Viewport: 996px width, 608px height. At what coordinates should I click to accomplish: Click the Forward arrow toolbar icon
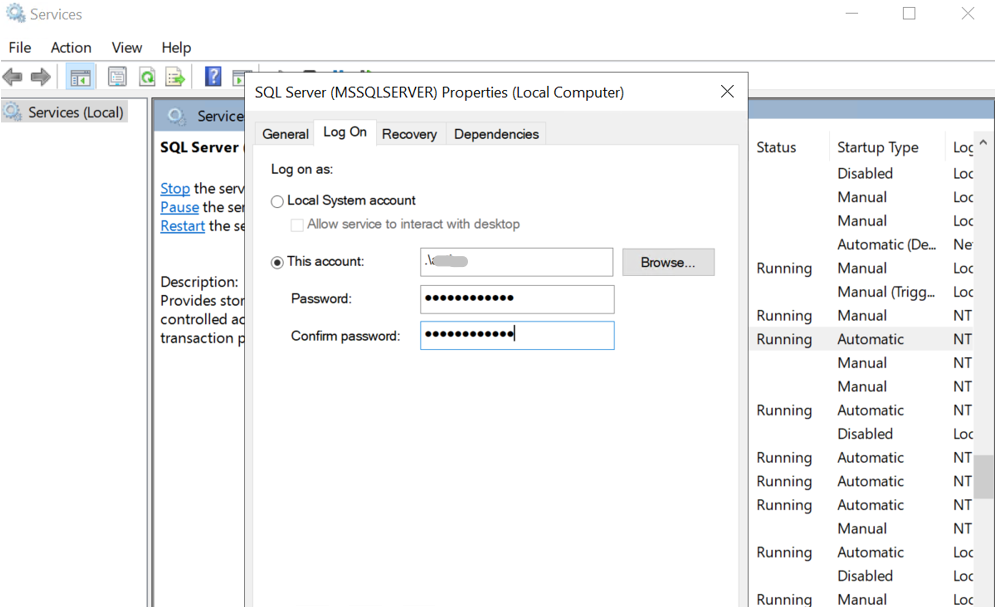tap(40, 78)
